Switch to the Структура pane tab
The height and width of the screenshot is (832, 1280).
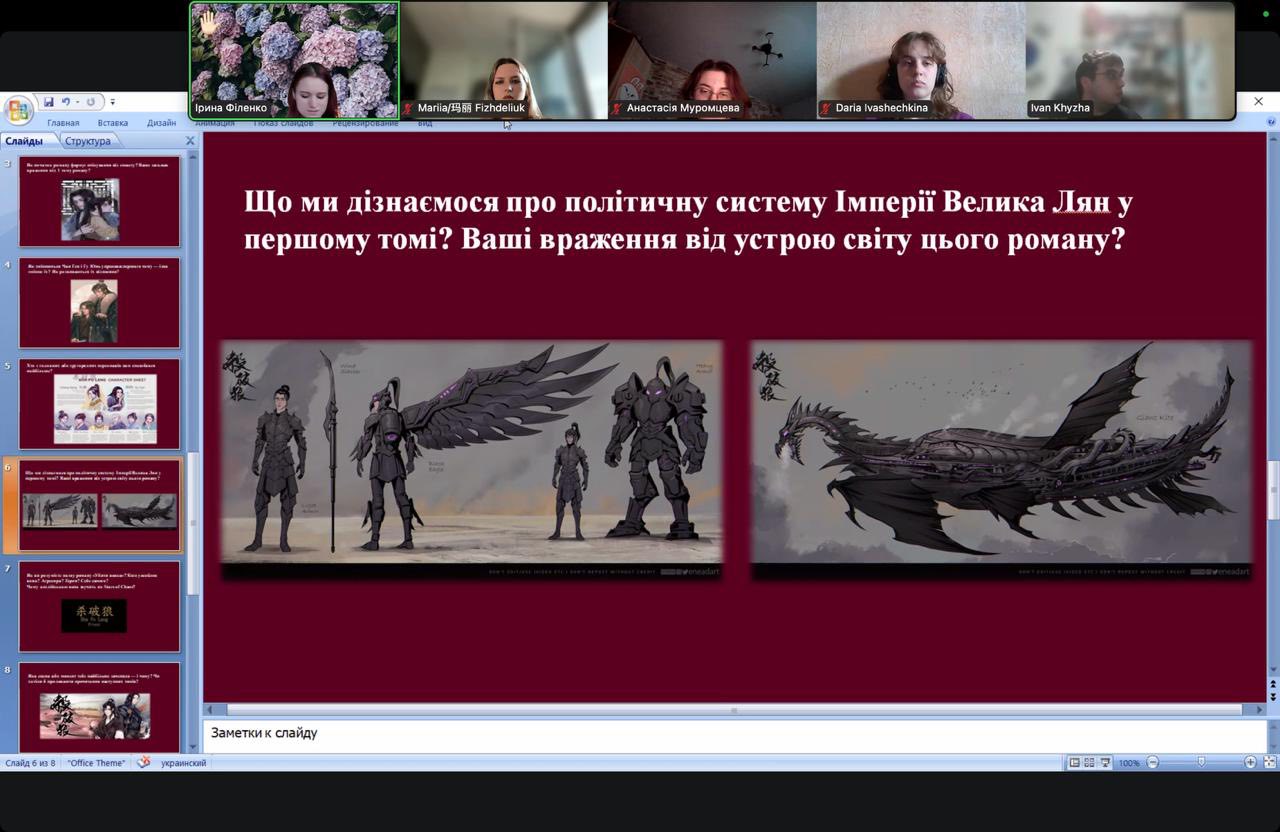point(88,141)
